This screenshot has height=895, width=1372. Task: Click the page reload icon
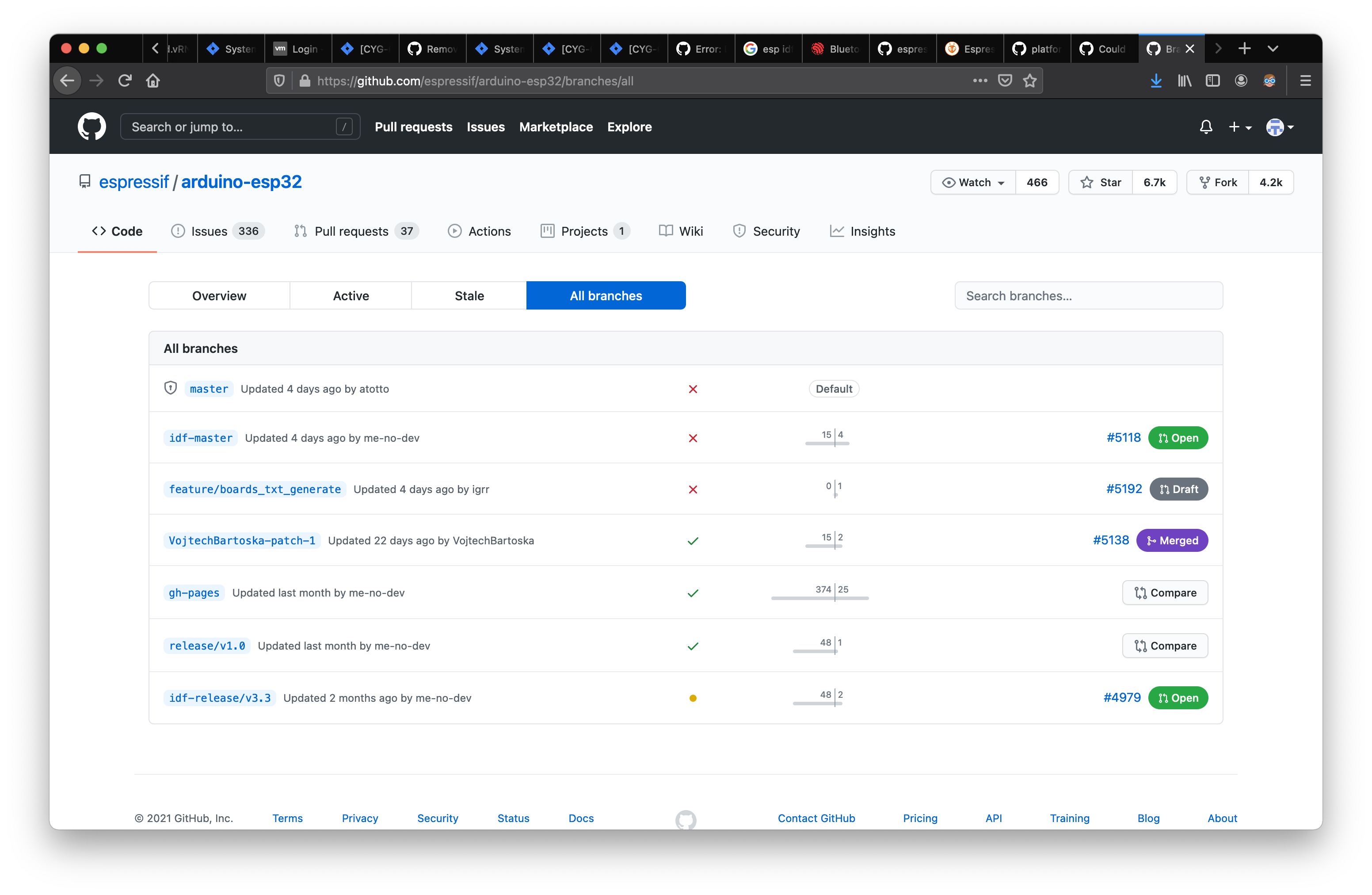[x=125, y=81]
